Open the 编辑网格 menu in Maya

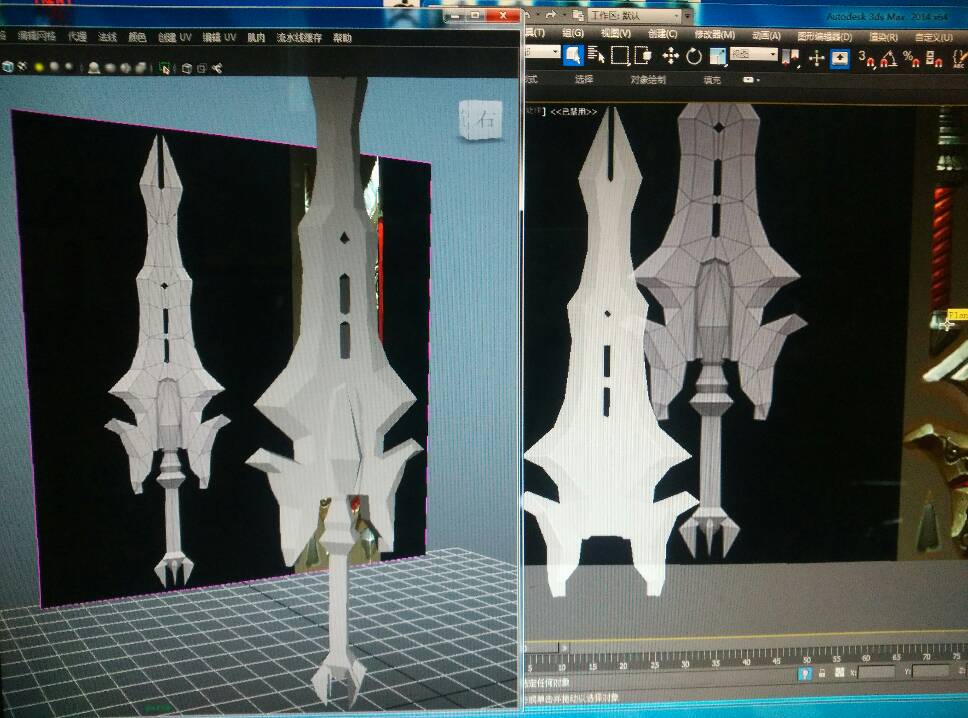(37, 36)
